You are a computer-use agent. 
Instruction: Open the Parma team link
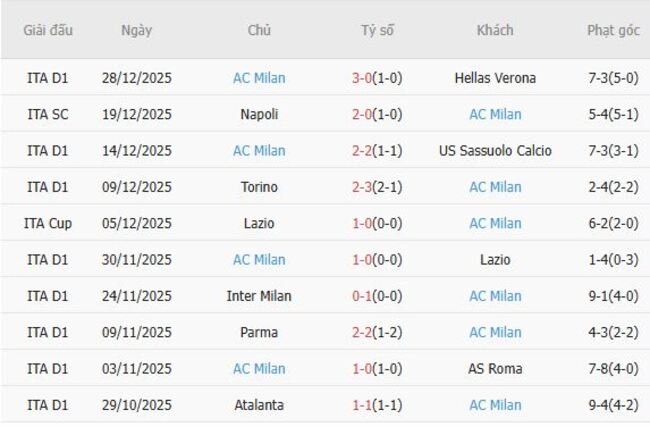(259, 332)
